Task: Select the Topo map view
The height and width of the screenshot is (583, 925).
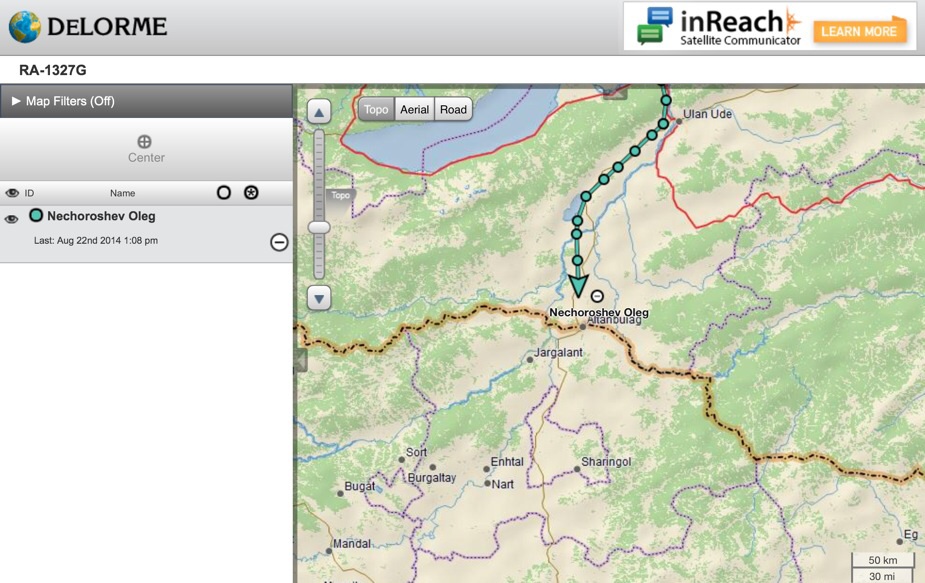Action: pyautogui.click(x=376, y=110)
